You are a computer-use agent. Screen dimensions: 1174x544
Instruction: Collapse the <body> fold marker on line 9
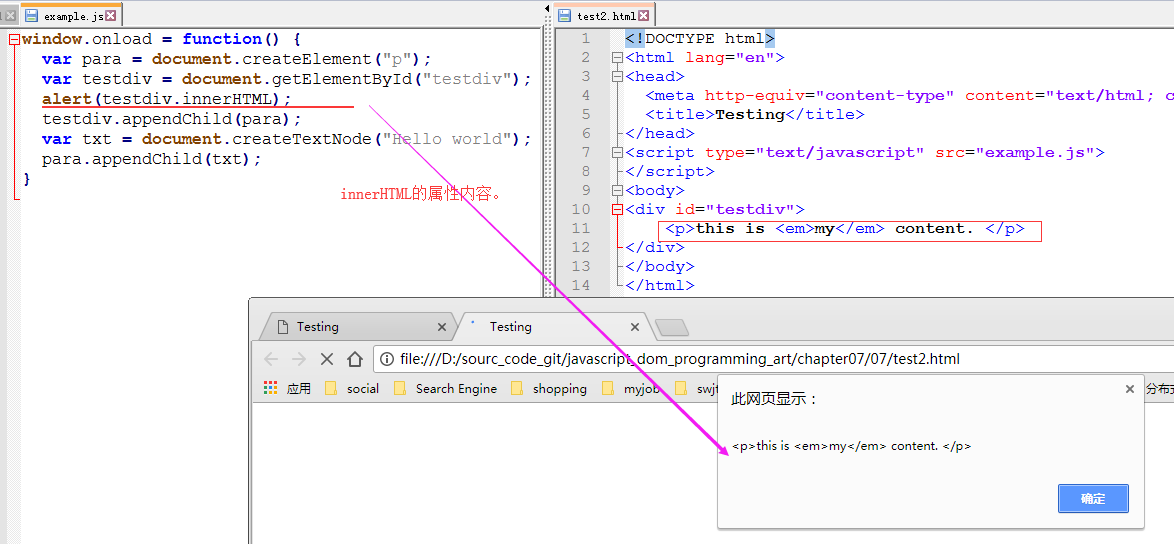617,191
